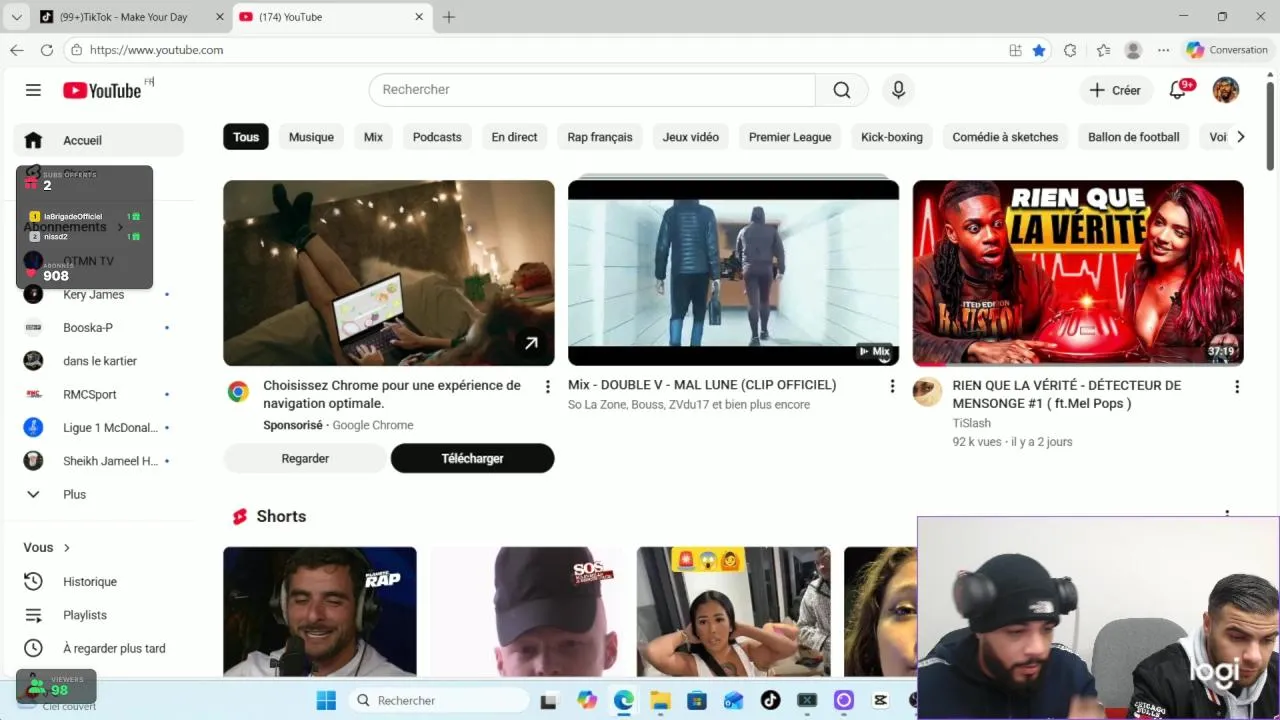This screenshot has height=720, width=1280.
Task: Open Microsoft Store from the taskbar
Action: coord(697,700)
